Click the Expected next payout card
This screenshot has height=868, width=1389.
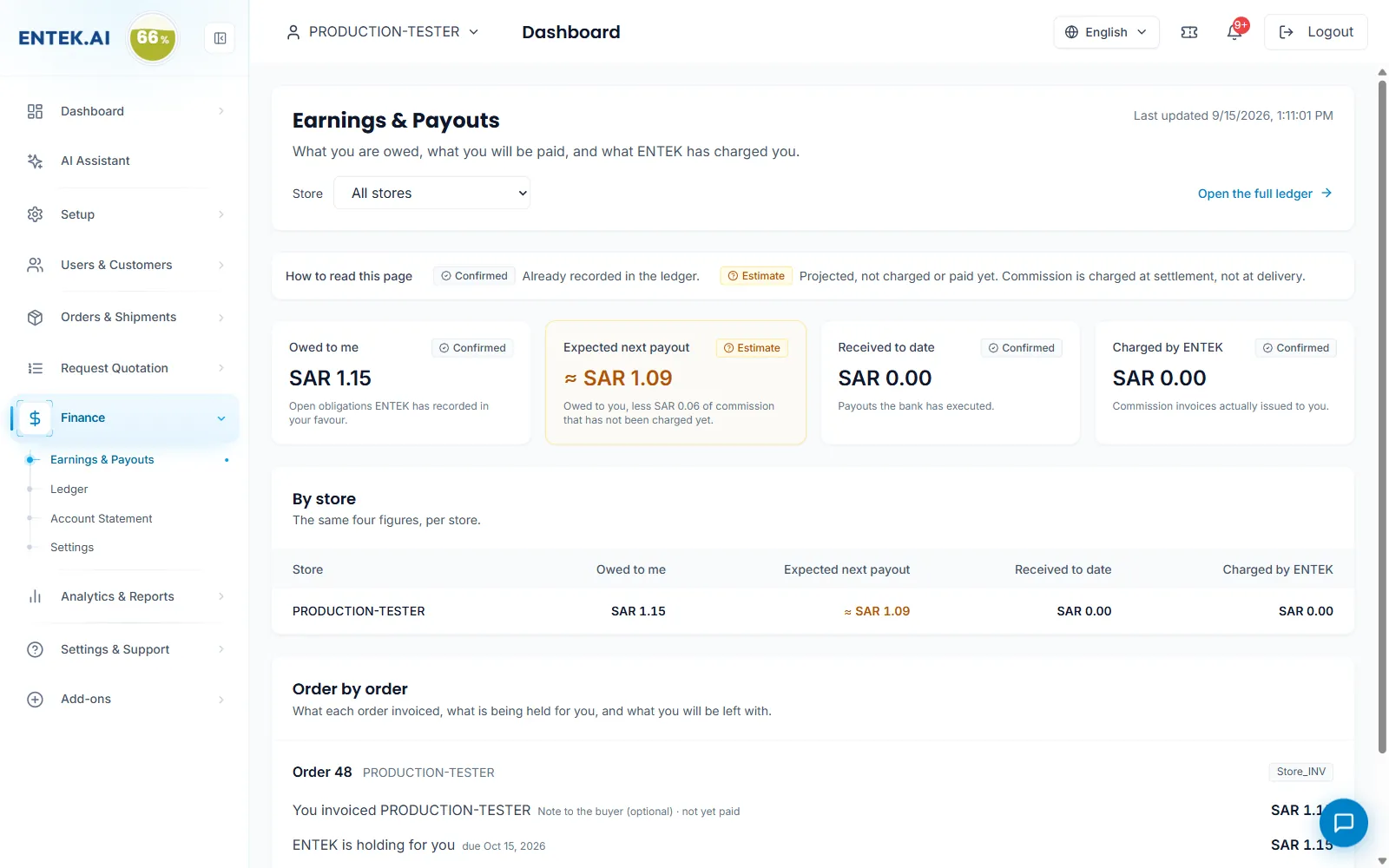(675, 383)
